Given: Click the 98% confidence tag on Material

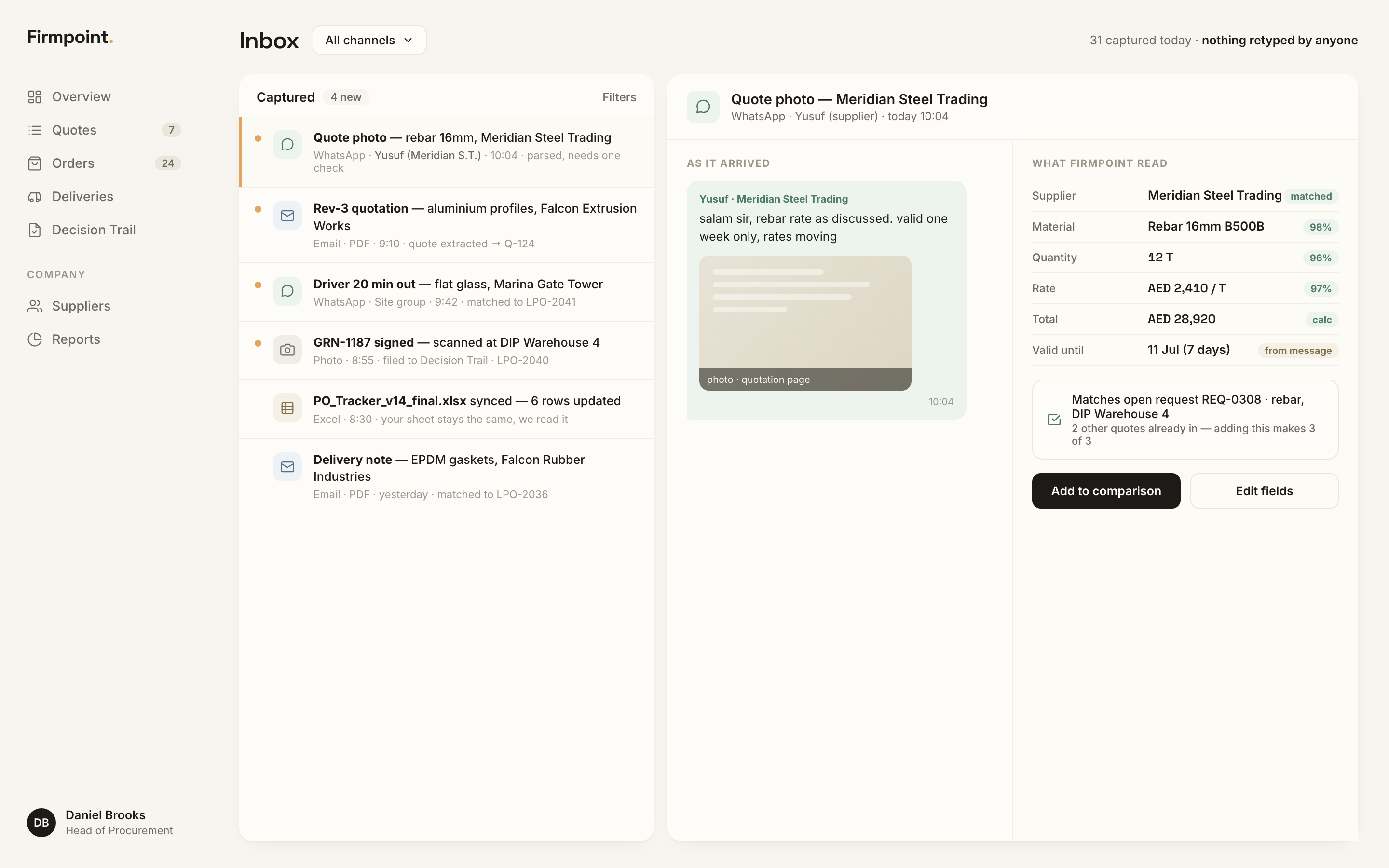Looking at the screenshot, I should coord(1320,227).
